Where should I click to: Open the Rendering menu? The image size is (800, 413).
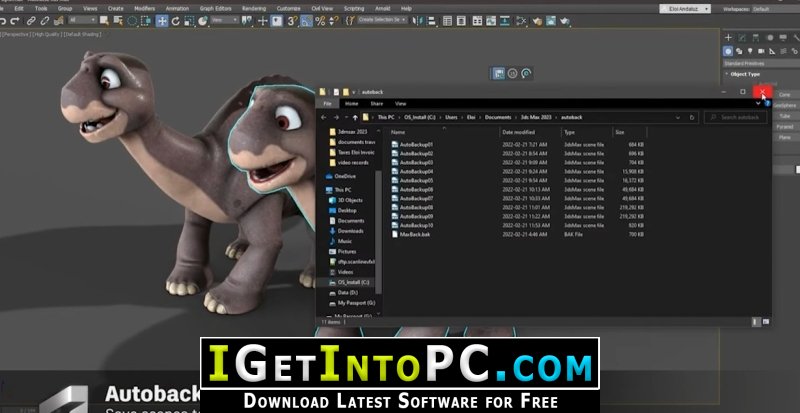point(254,9)
